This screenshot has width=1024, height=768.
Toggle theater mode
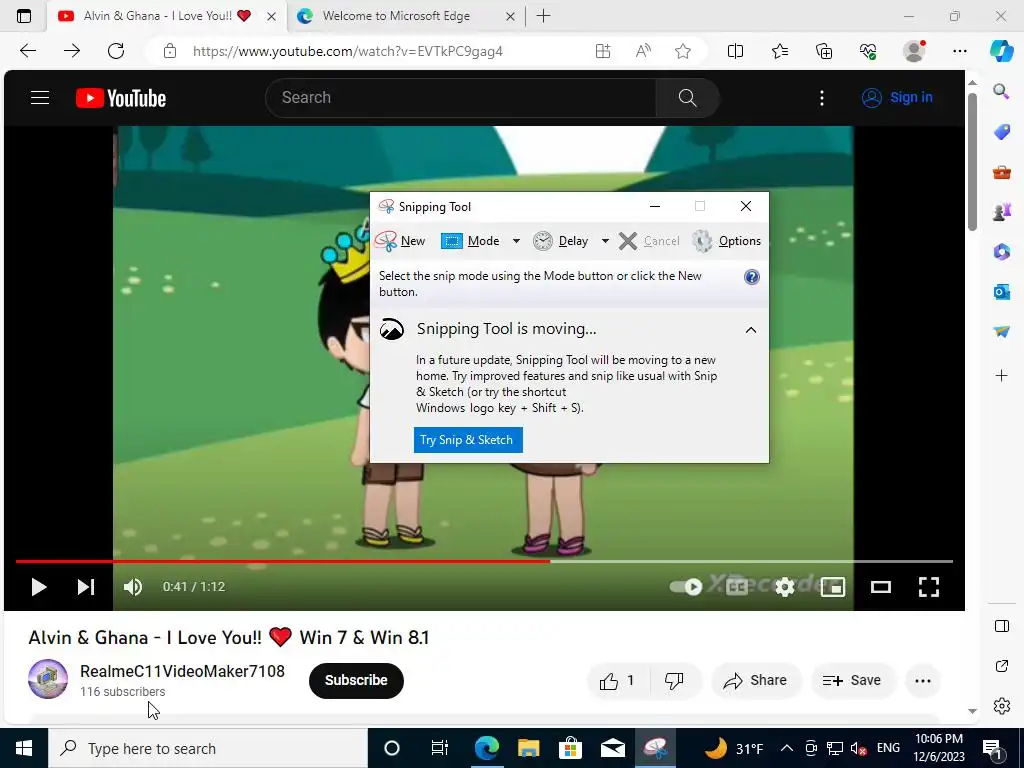coord(880,587)
